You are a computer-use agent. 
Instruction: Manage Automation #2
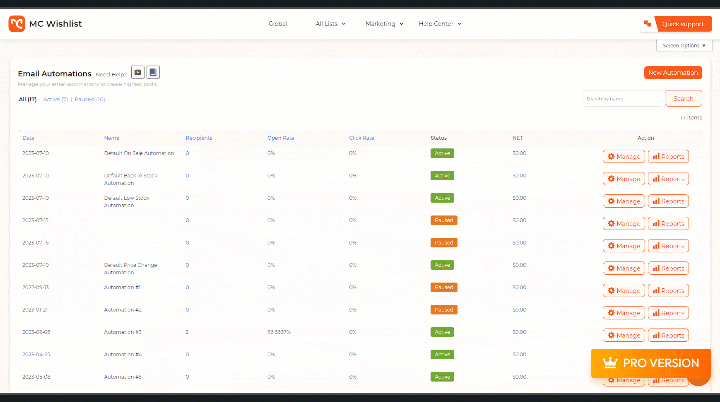624,313
